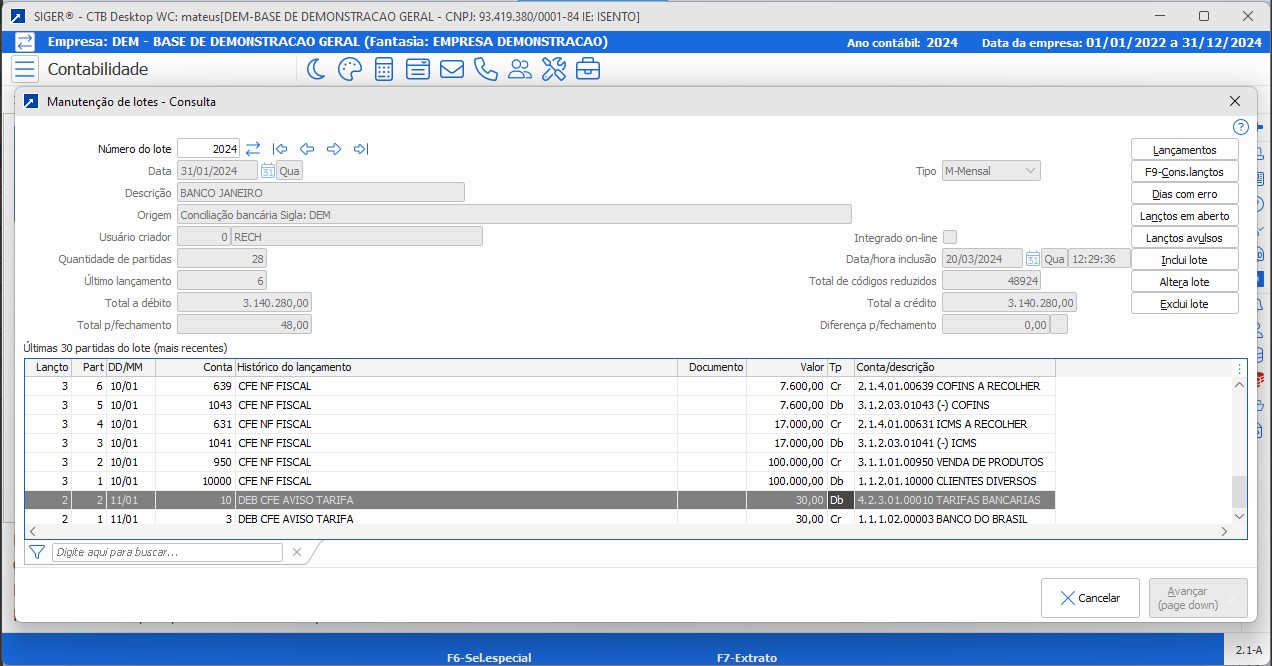Click the Lançamentos button
Viewport: 1272px width, 666px height.
point(1185,150)
